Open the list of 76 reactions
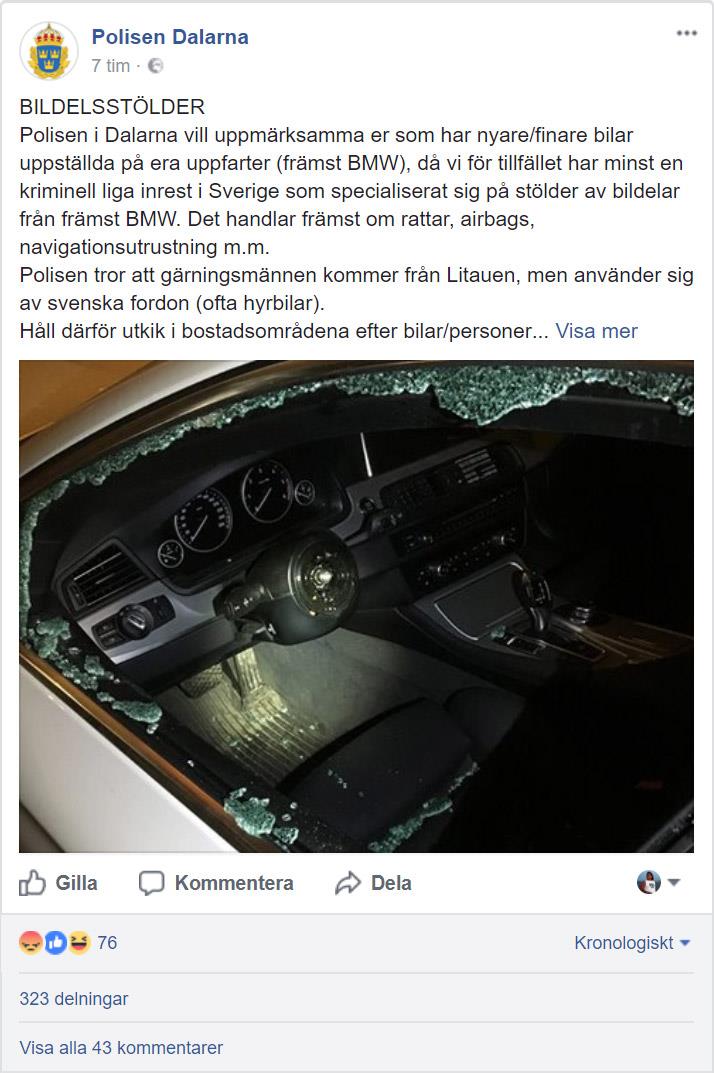Image resolution: width=714 pixels, height=1073 pixels. [x=107, y=942]
